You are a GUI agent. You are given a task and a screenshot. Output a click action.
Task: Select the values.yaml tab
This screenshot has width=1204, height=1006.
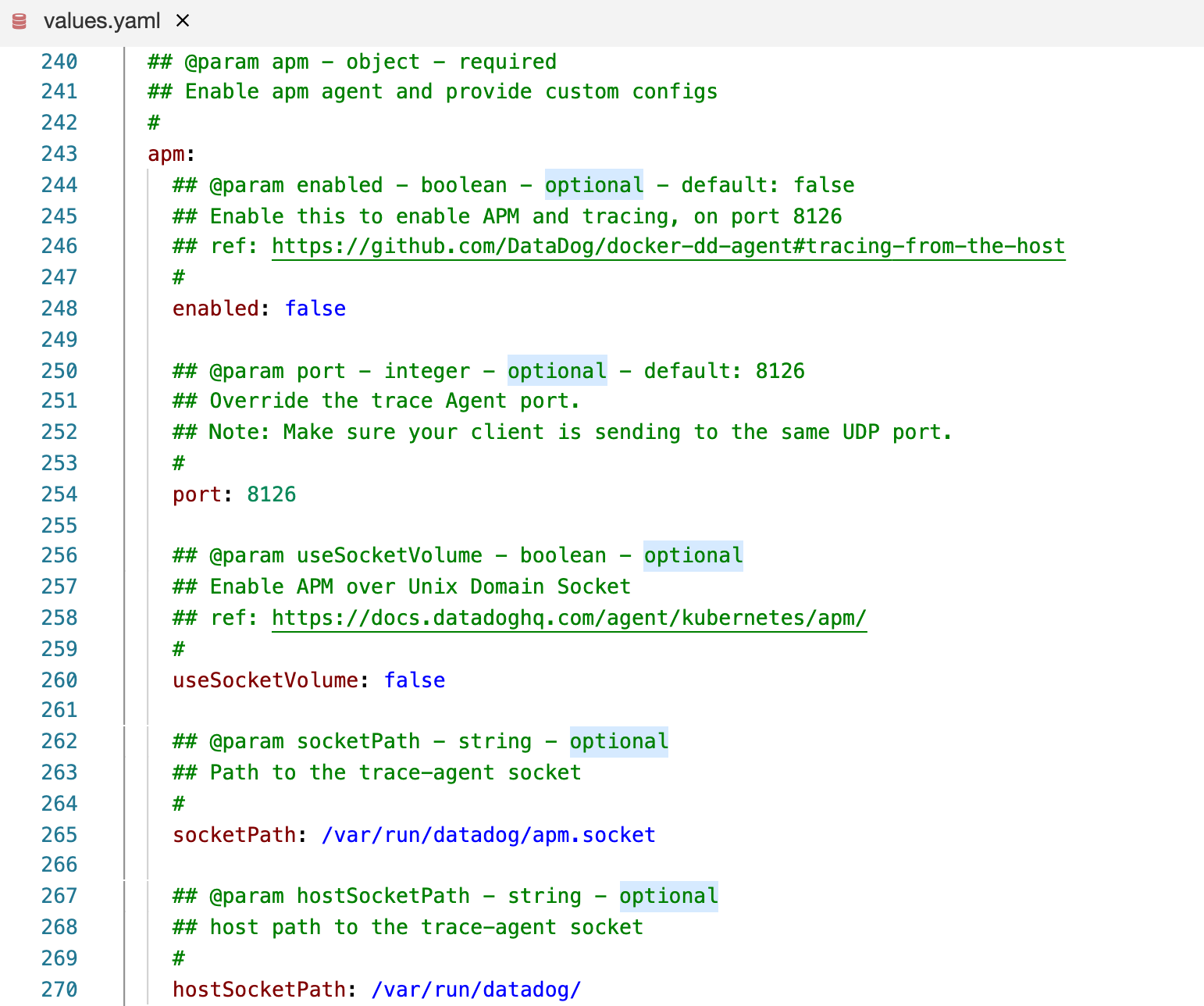click(x=102, y=21)
